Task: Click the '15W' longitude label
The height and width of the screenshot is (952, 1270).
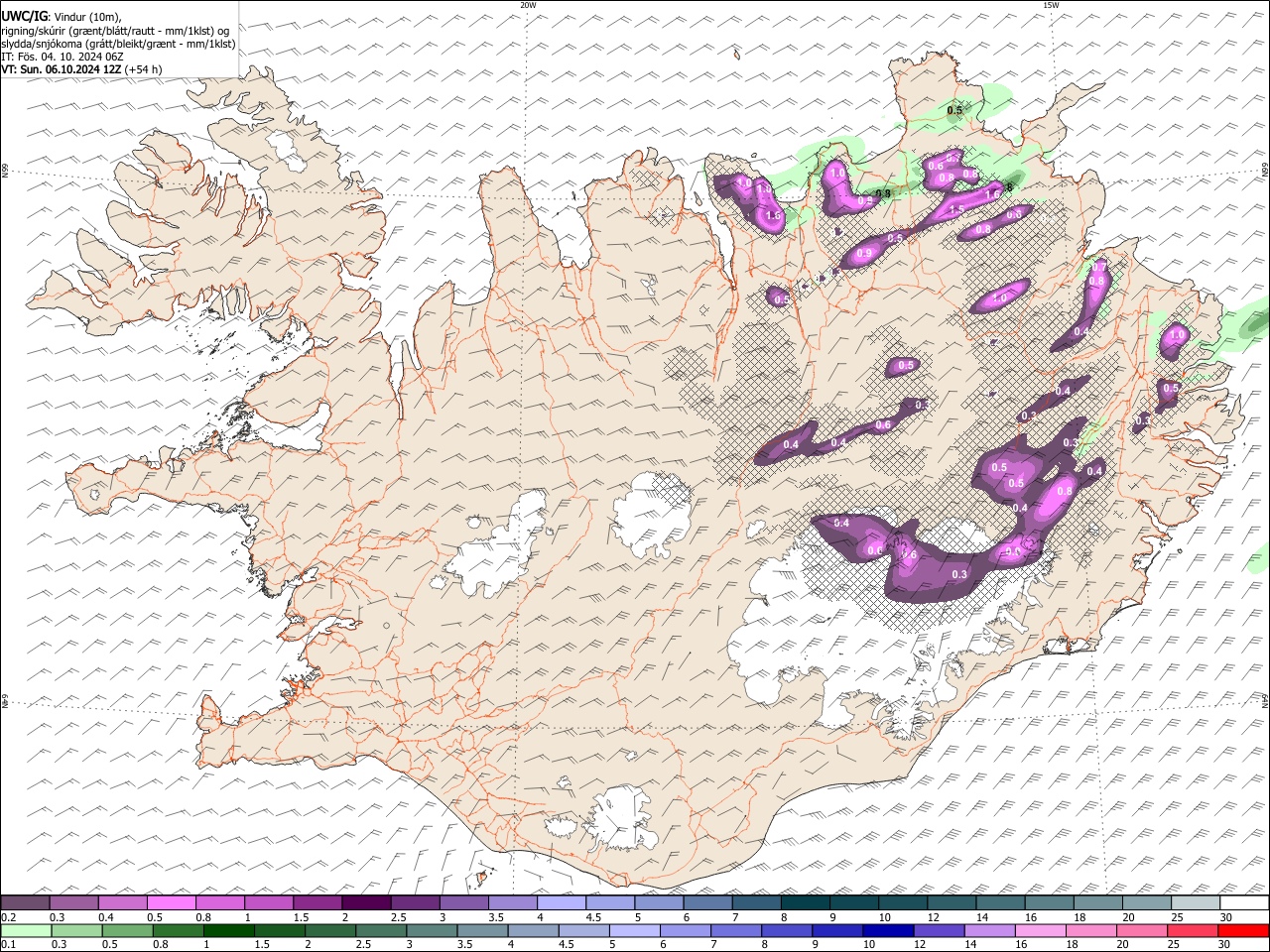Action: coord(1051,5)
